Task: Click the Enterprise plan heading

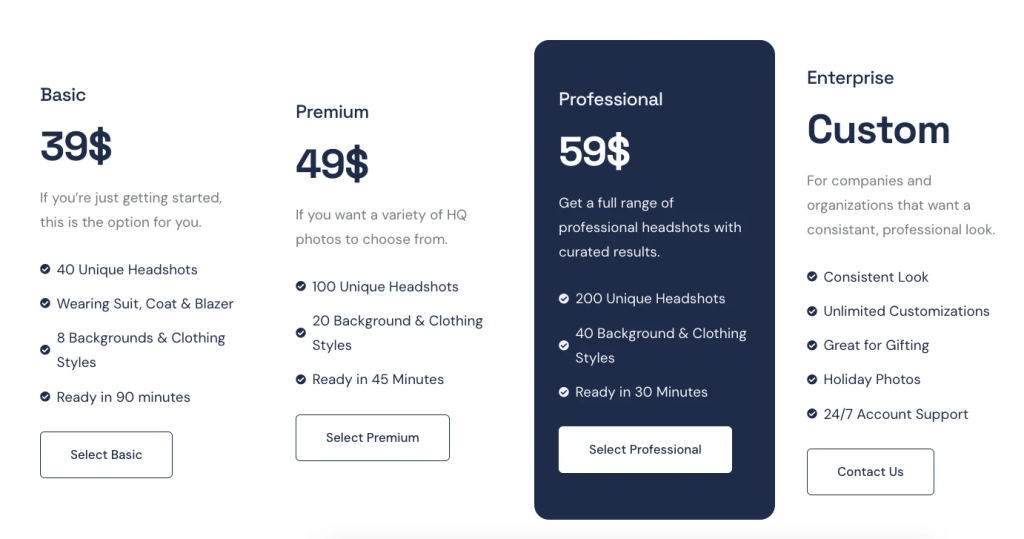Action: pyautogui.click(x=850, y=78)
